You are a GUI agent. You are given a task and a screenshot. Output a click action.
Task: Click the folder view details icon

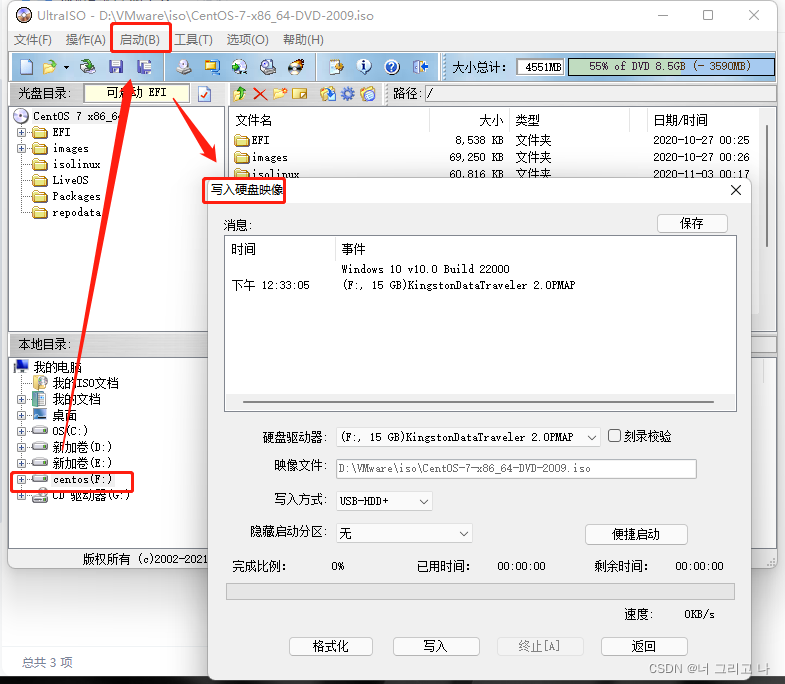[x=367, y=94]
